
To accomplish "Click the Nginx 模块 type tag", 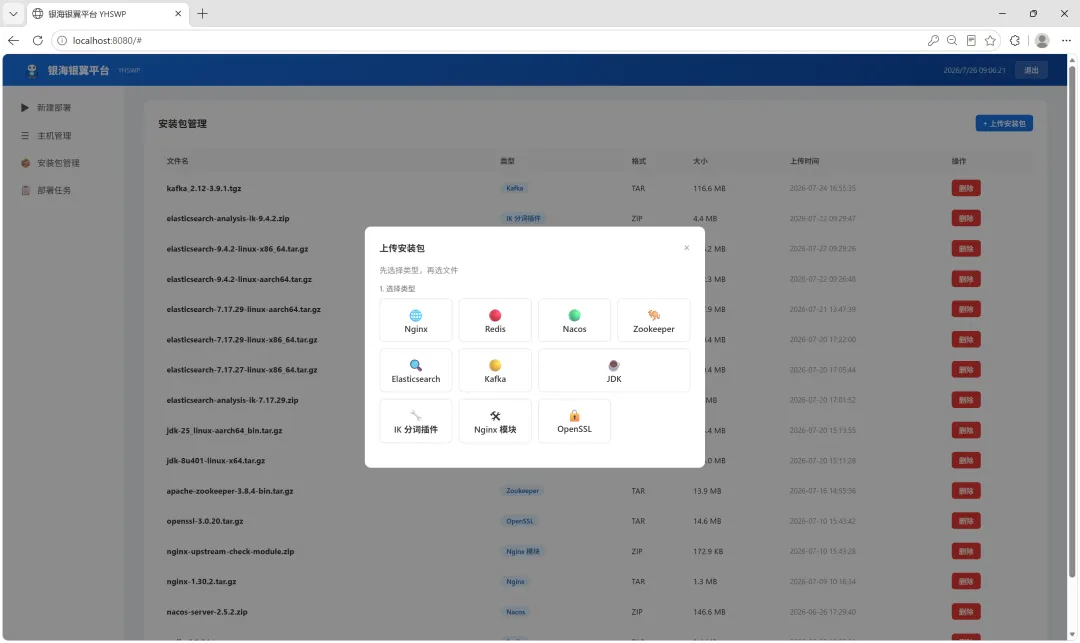I will point(523,551).
